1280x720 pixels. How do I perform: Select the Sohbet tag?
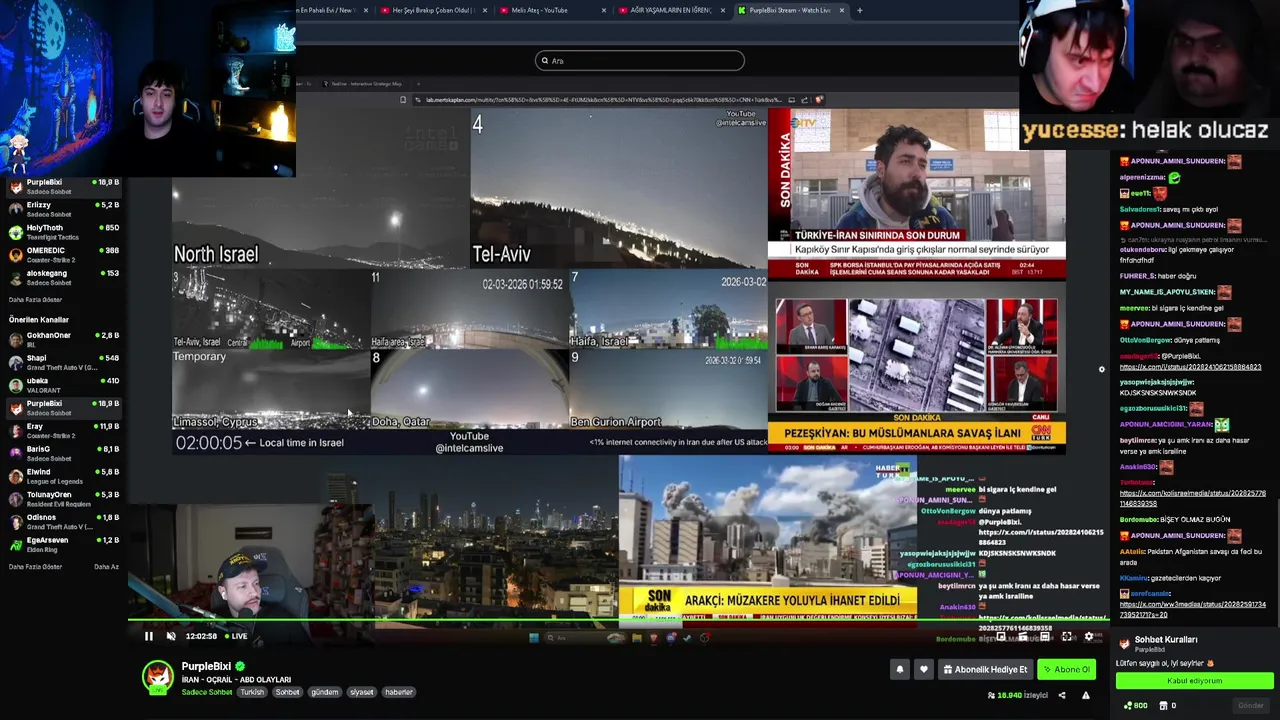coord(287,692)
